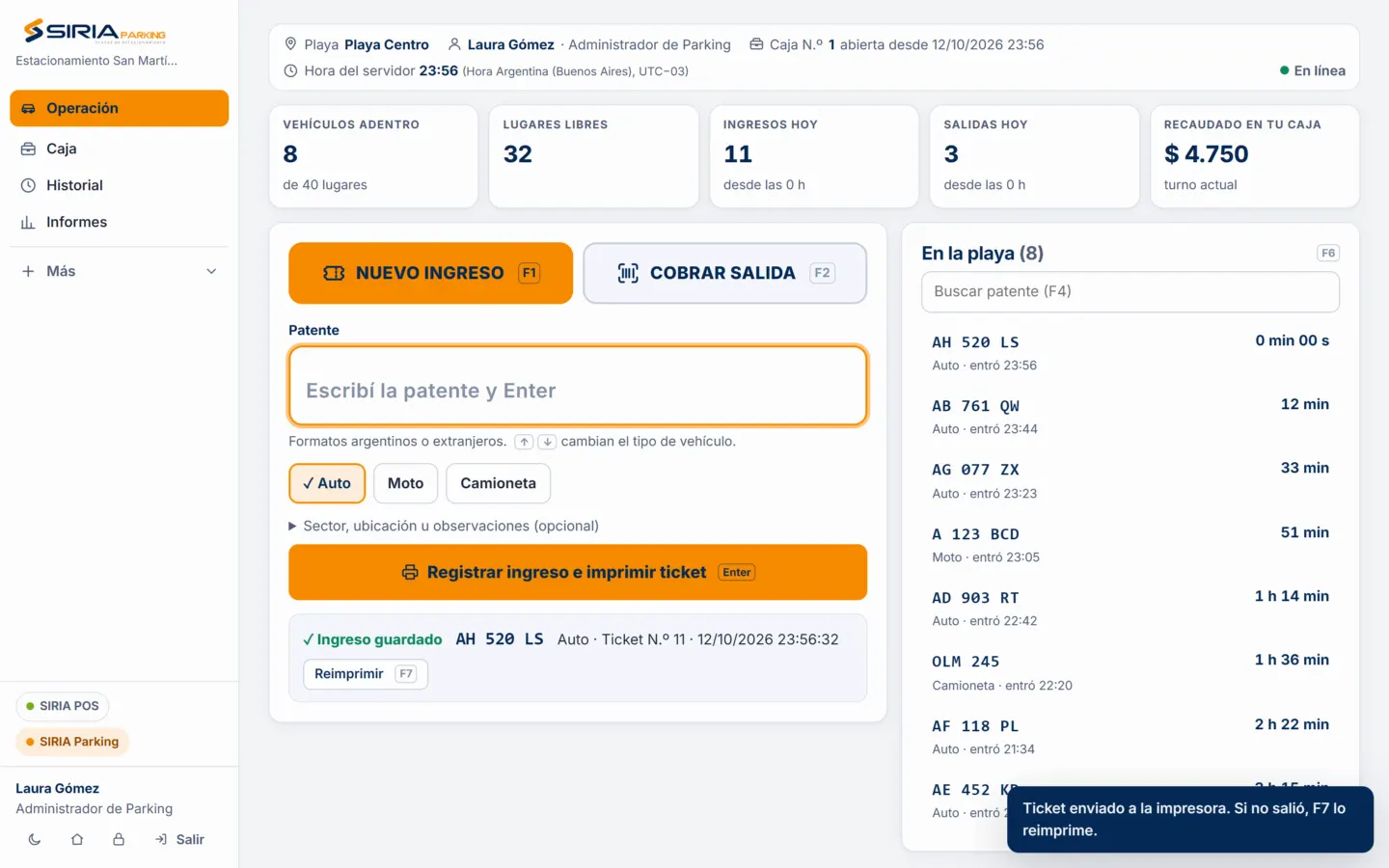
Task: Click the Buscar patente search field
Action: pos(1130,291)
